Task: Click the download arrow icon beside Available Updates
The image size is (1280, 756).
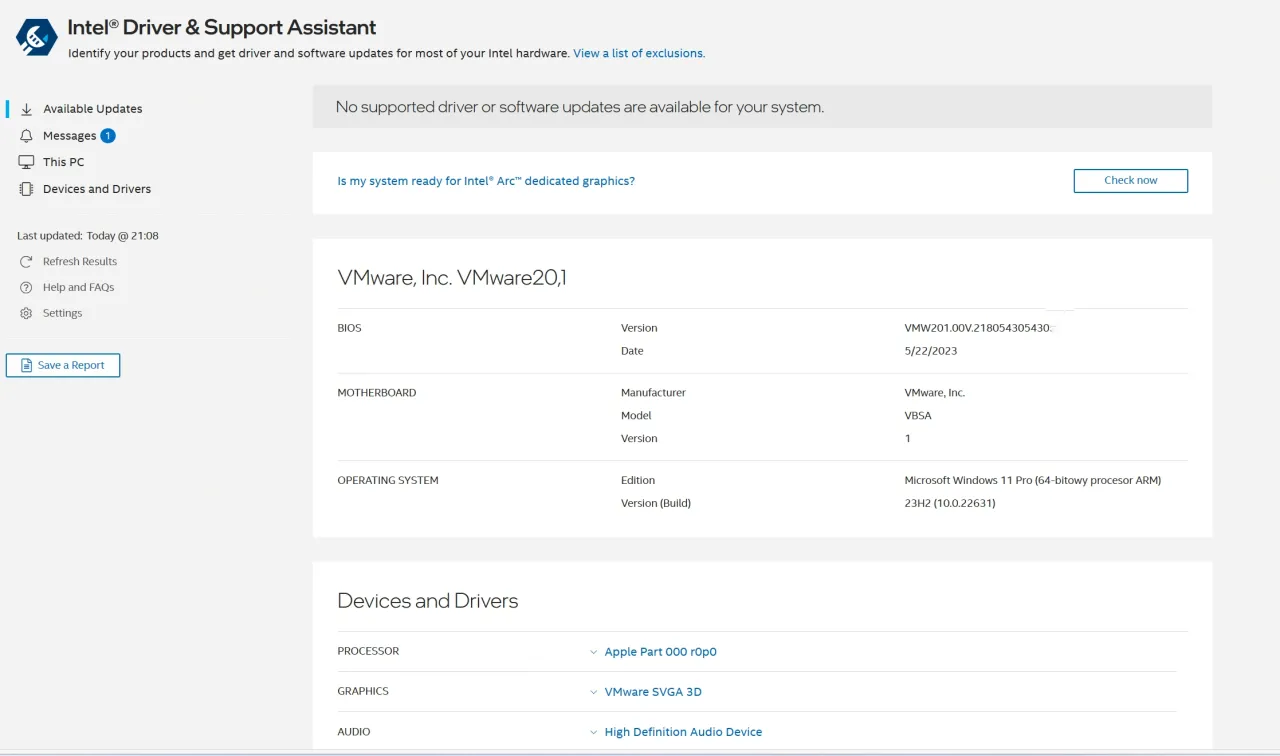Action: pos(27,109)
